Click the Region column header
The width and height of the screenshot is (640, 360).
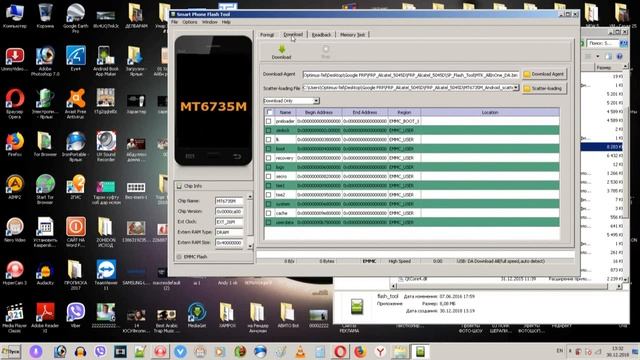point(404,112)
